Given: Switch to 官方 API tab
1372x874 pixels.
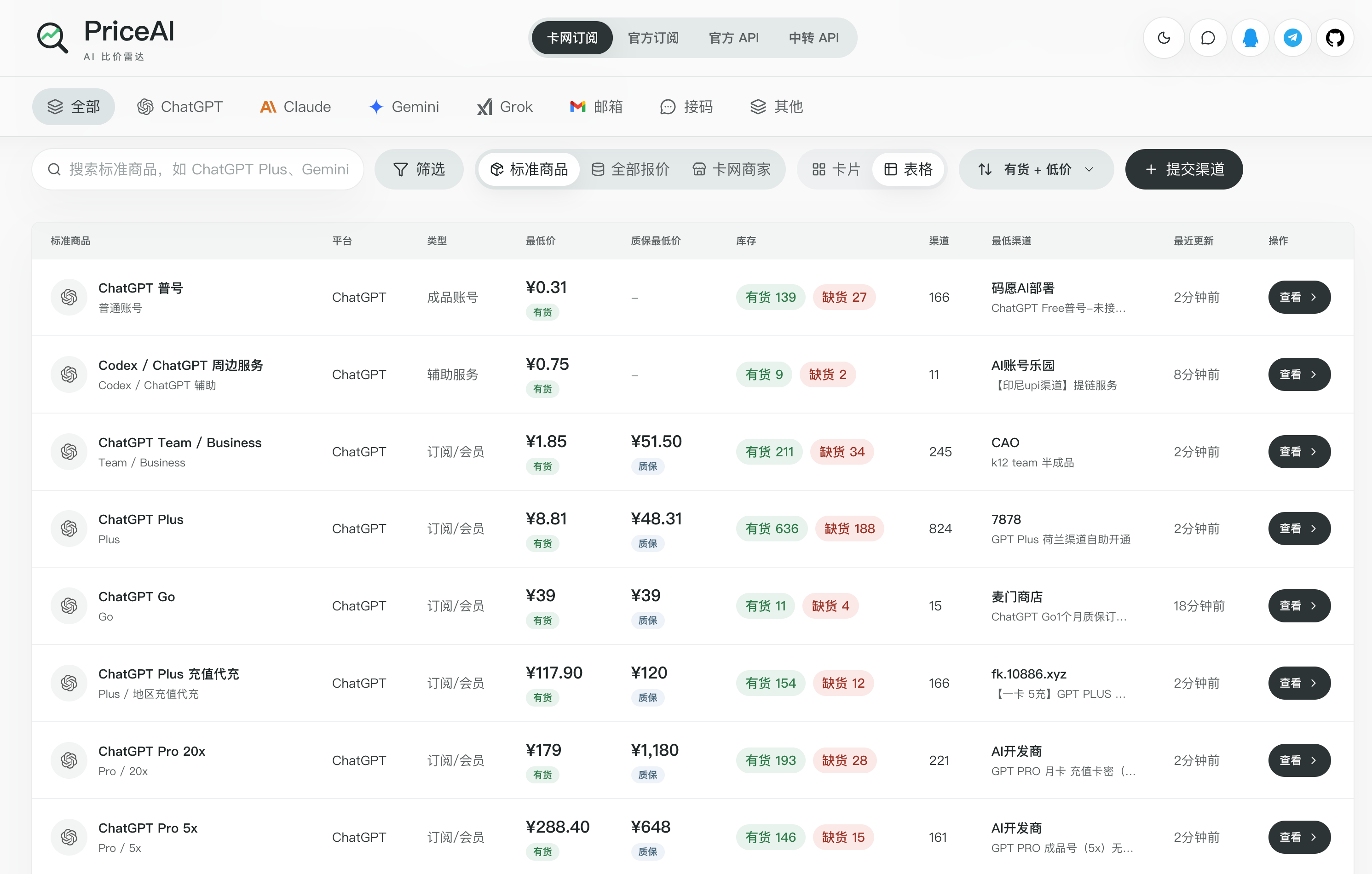Looking at the screenshot, I should [733, 38].
